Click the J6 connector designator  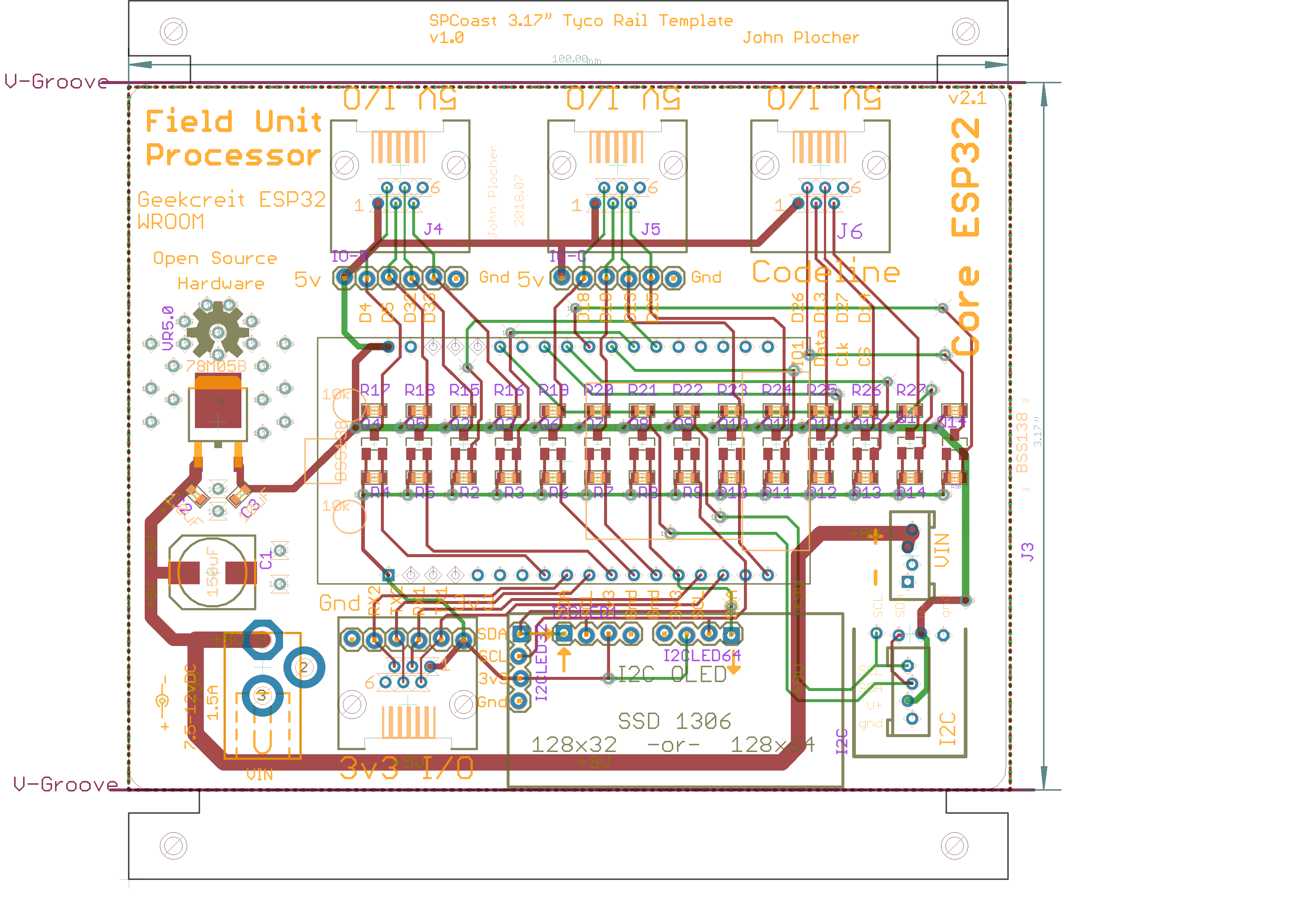(x=850, y=231)
